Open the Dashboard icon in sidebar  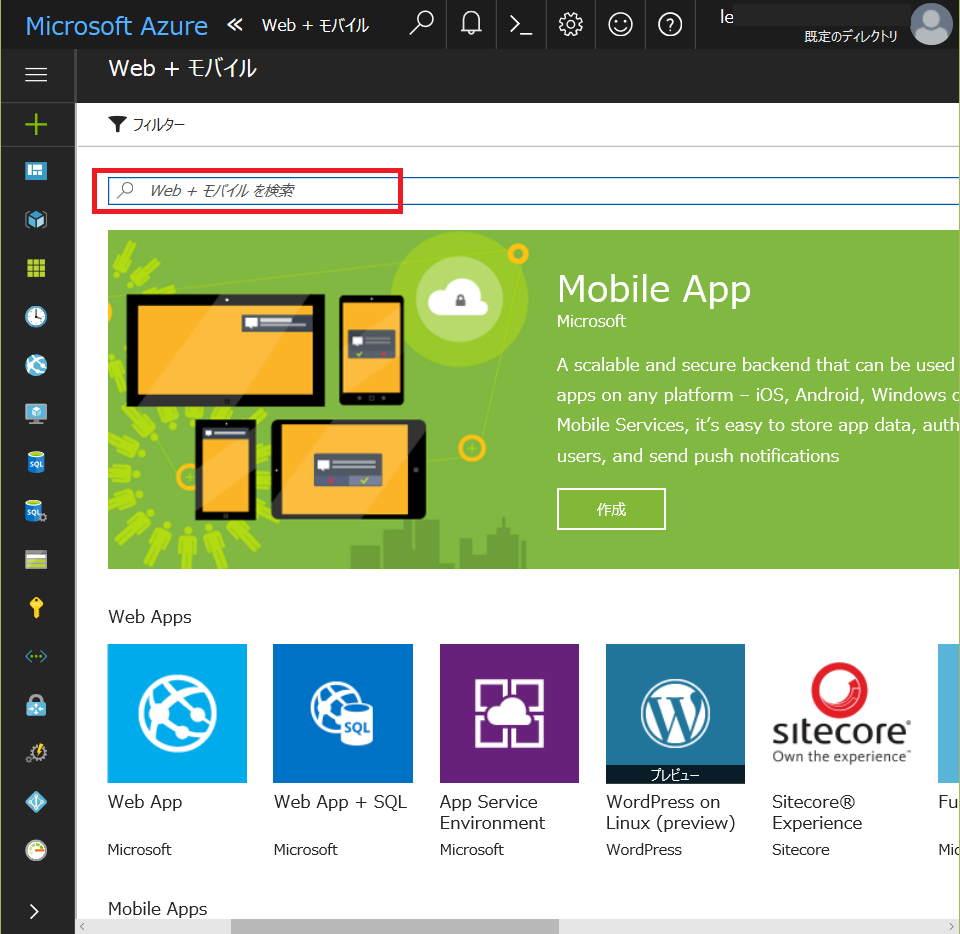pyautogui.click(x=36, y=171)
